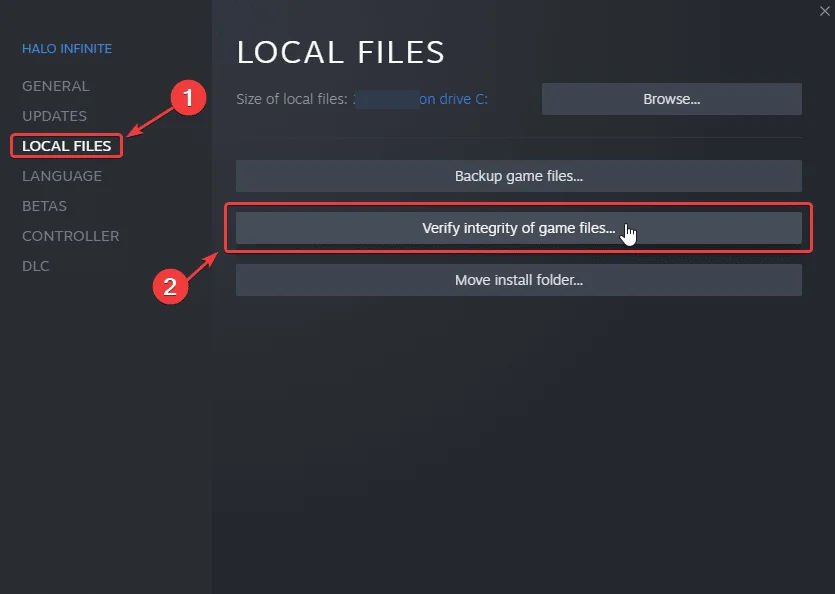Verify integrity of game files
The width and height of the screenshot is (835, 594).
coord(518,228)
